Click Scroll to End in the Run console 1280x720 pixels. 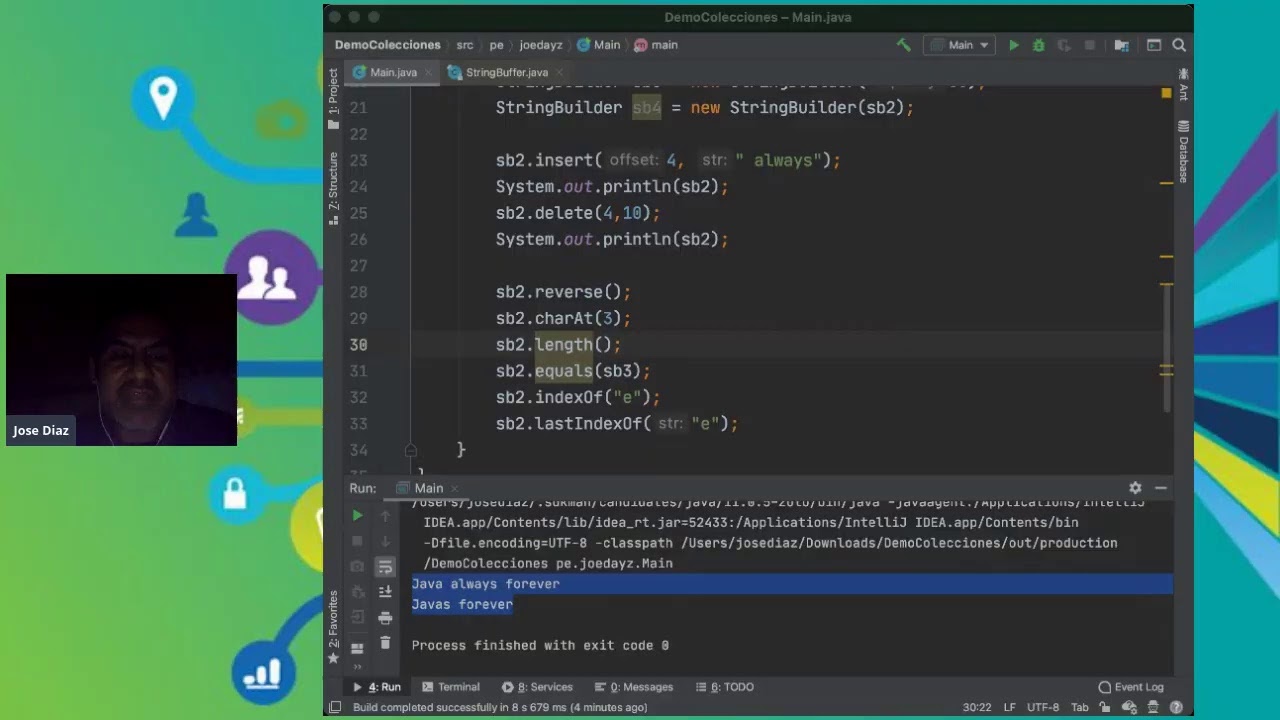click(385, 592)
